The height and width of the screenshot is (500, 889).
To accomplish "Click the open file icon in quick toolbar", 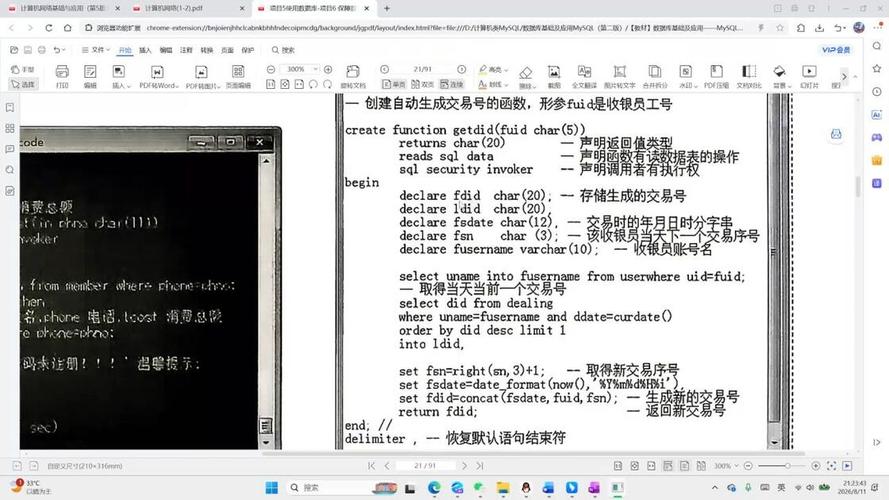I will (14, 50).
